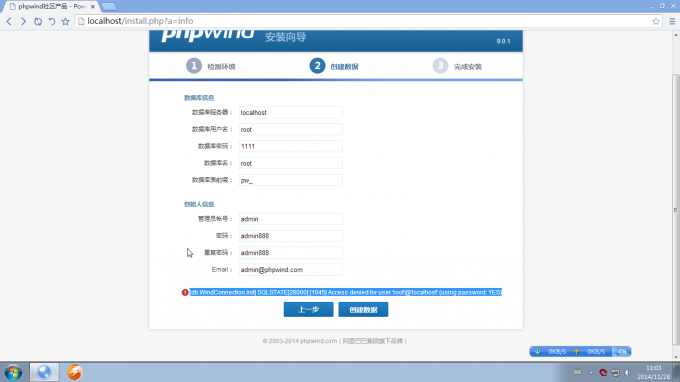The image size is (680, 382).
Task: Close the phpwind browser tab
Action: (x=92, y=7)
